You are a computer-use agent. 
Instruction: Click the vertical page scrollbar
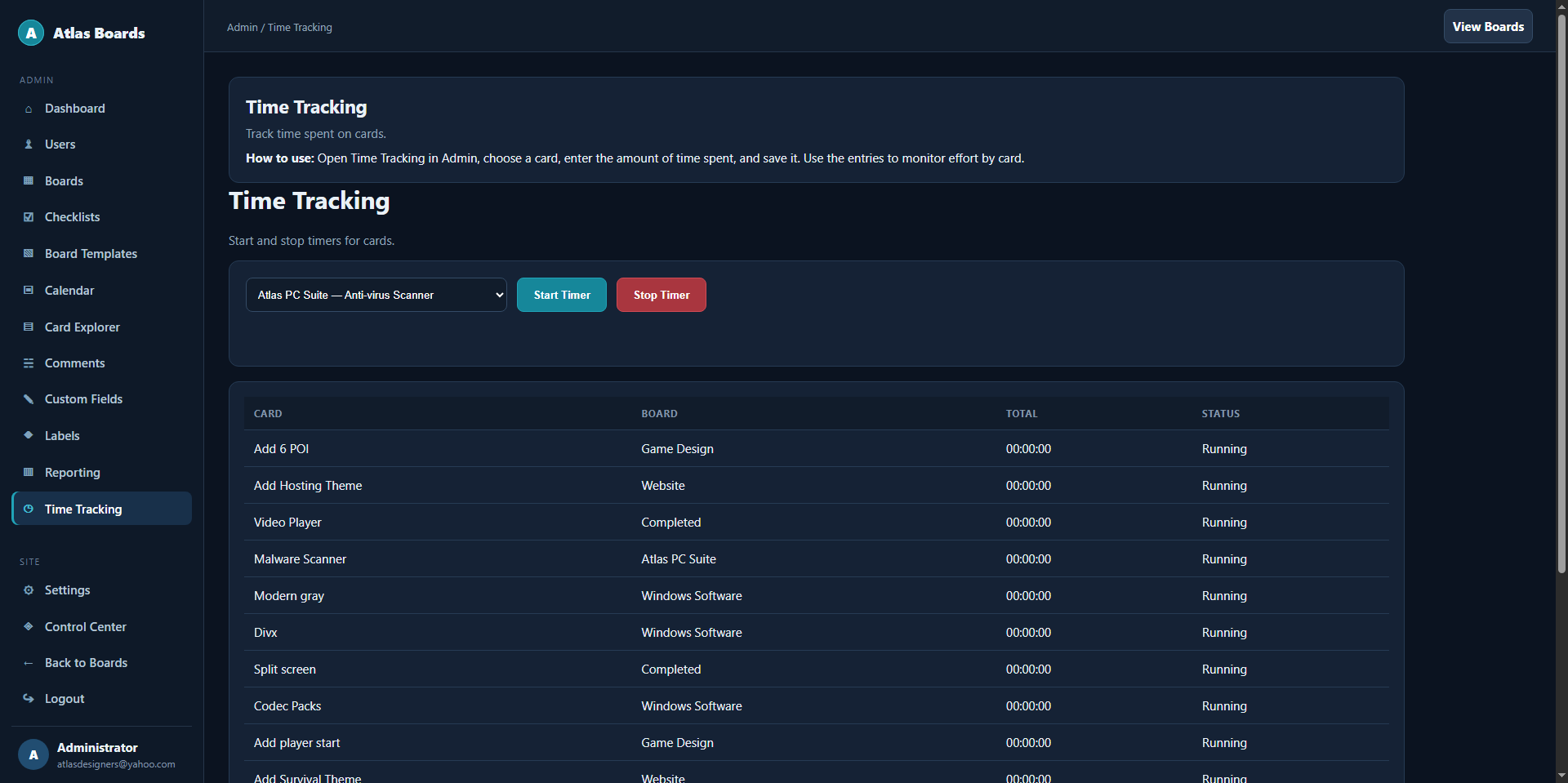tap(1561, 294)
